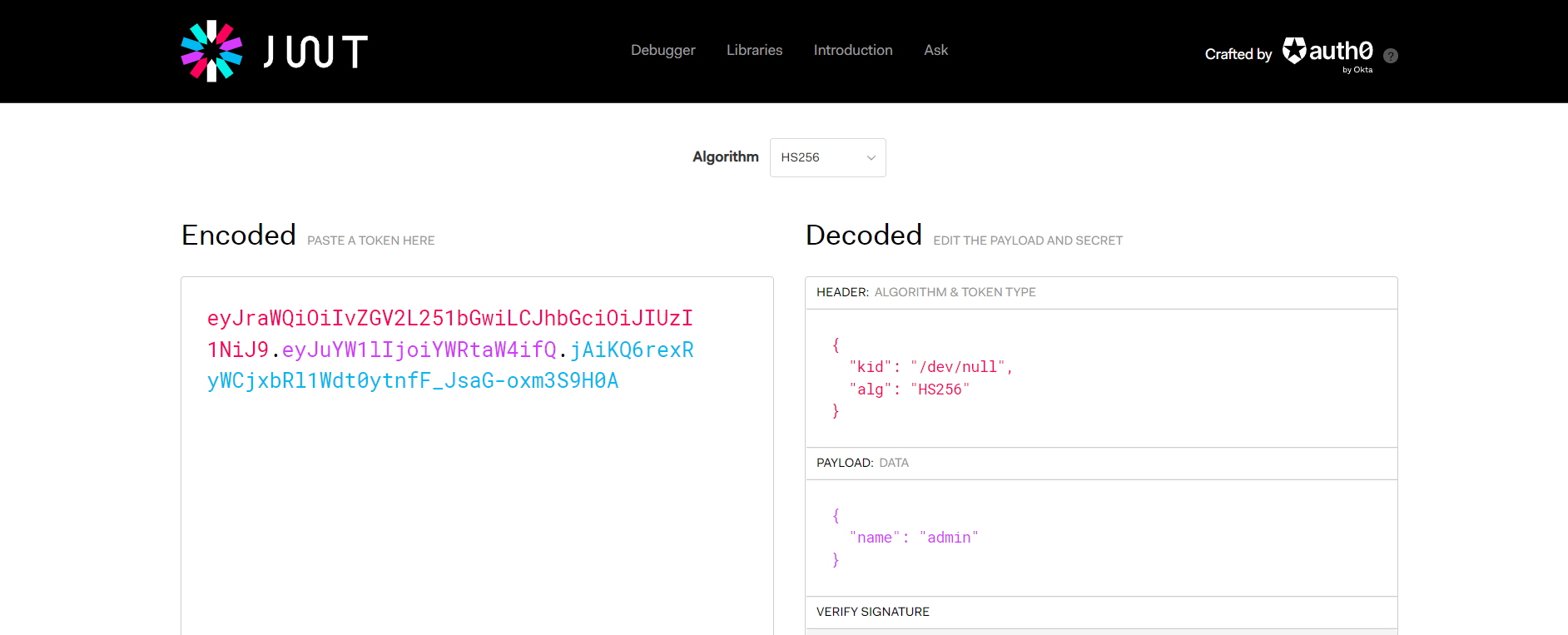Click the question mark help icon
Viewport: 1568px width, 635px height.
[1390, 56]
